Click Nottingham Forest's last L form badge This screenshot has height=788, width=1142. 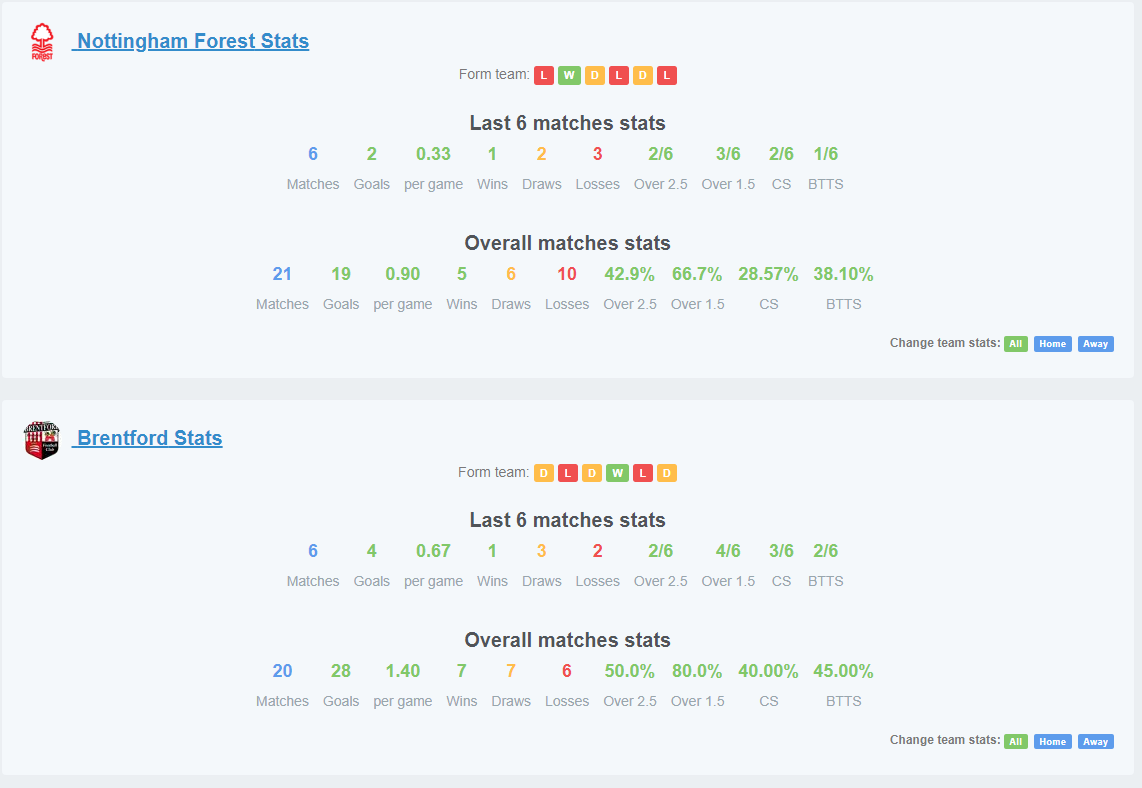(x=666, y=76)
